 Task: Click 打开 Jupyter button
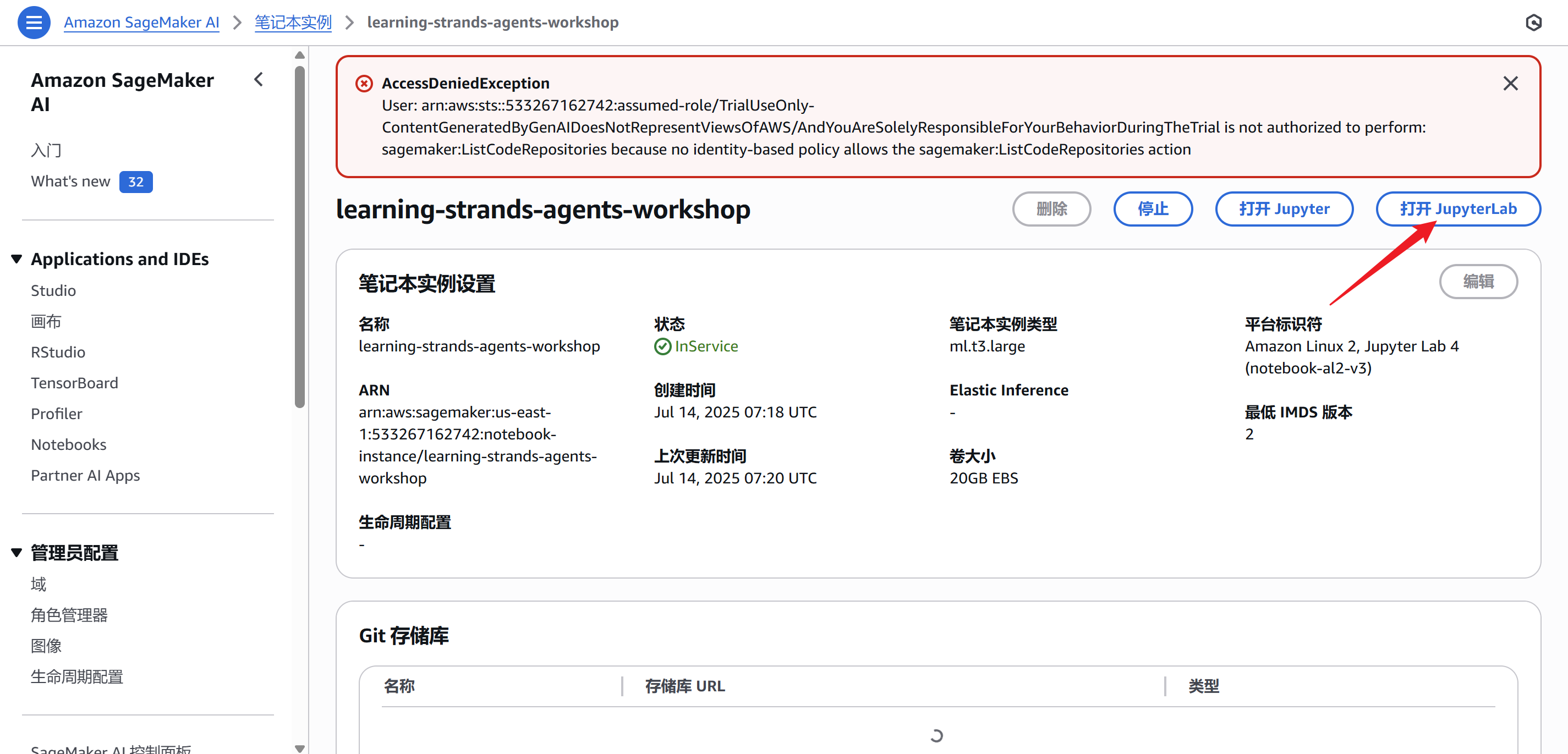coord(1284,209)
